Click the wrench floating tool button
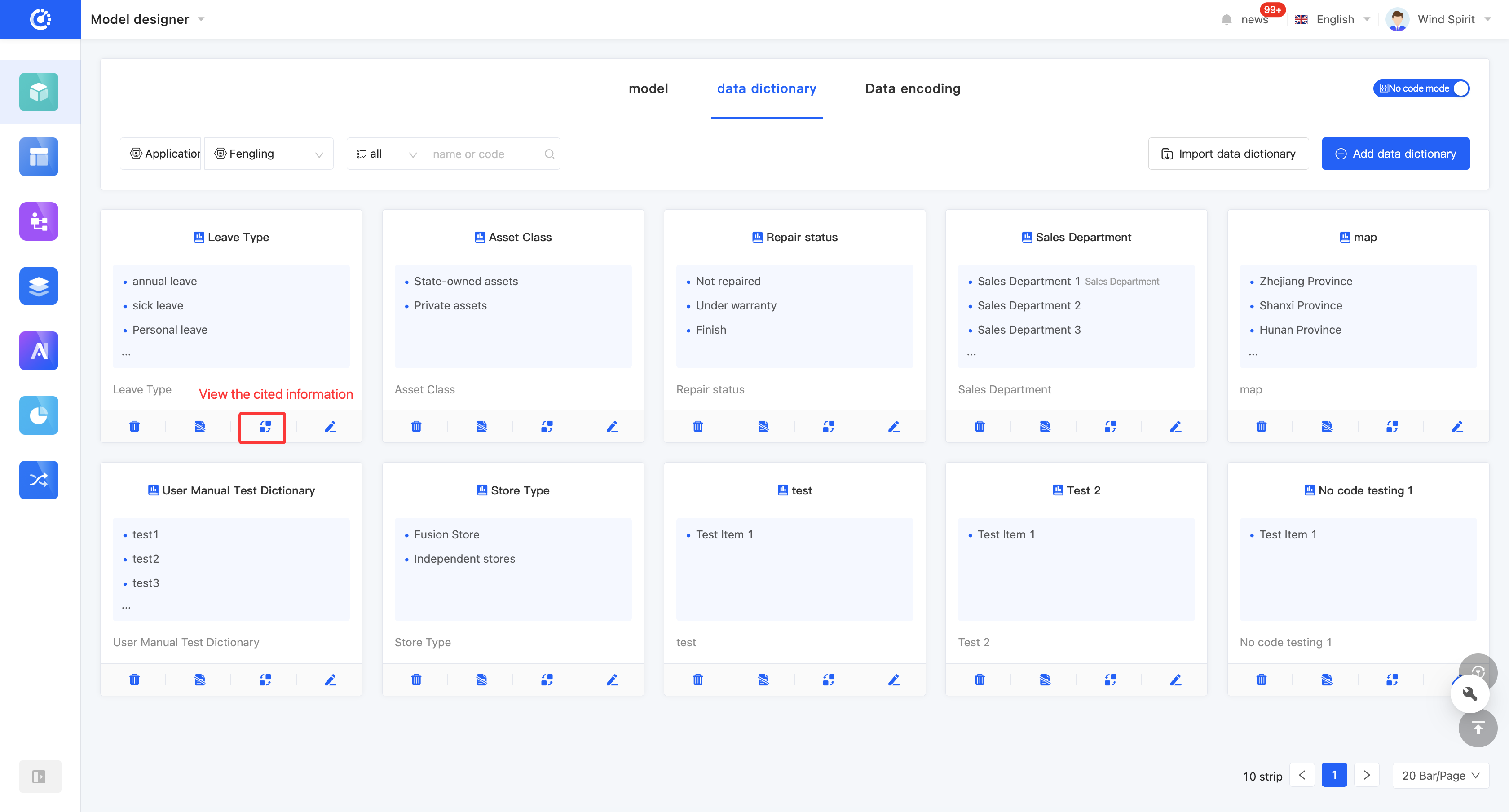The image size is (1509, 812). (1470, 694)
